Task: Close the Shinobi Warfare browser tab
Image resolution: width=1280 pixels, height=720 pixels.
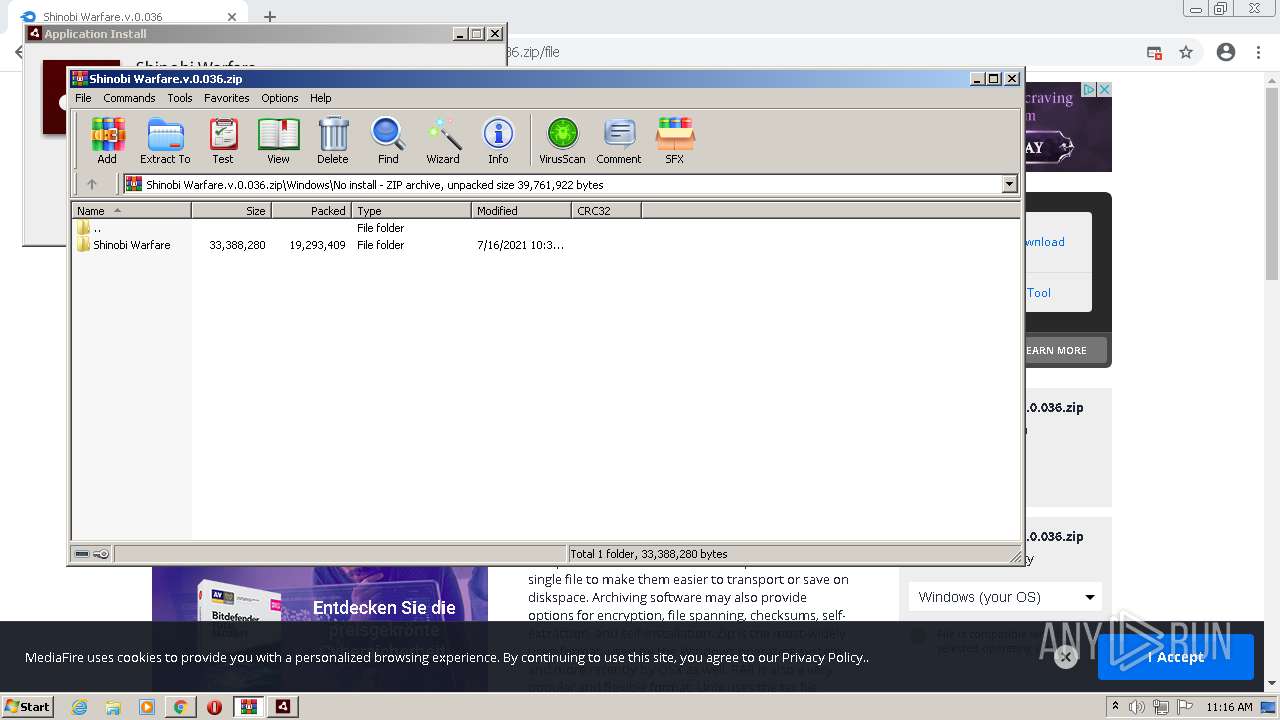Action: [232, 17]
